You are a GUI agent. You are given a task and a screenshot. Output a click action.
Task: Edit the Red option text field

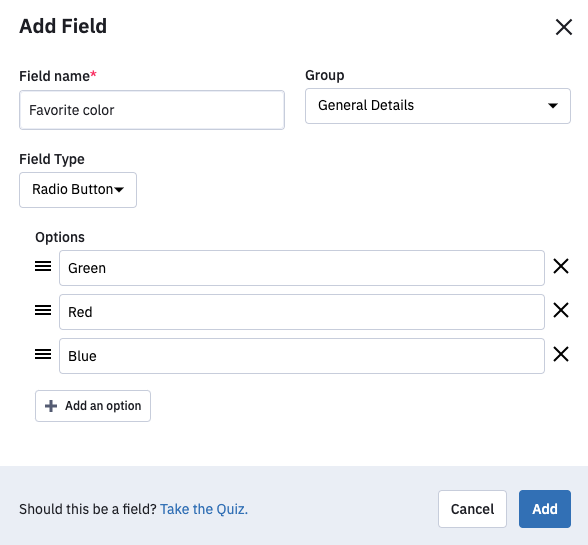point(302,312)
